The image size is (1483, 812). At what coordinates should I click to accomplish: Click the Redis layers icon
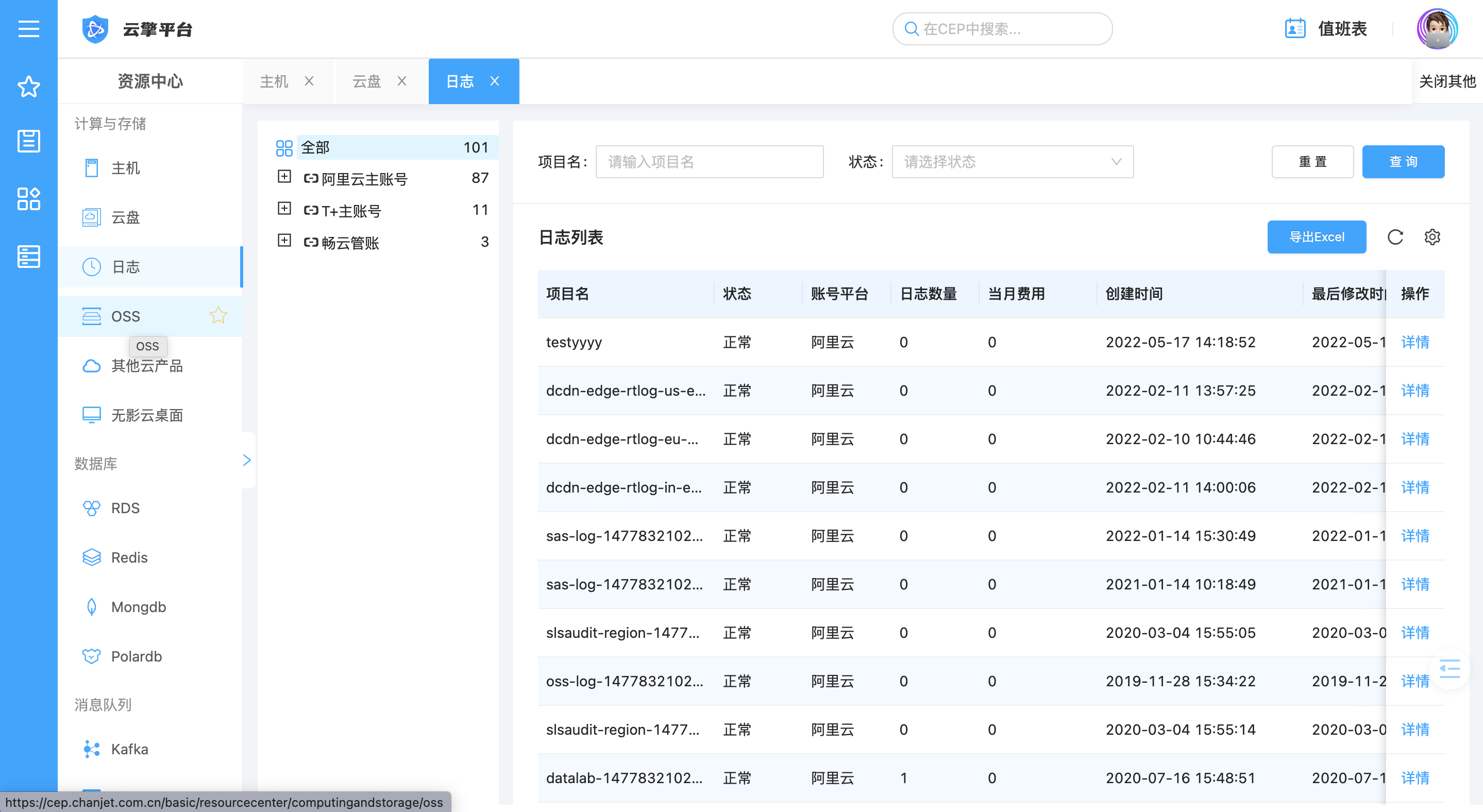pyautogui.click(x=92, y=557)
